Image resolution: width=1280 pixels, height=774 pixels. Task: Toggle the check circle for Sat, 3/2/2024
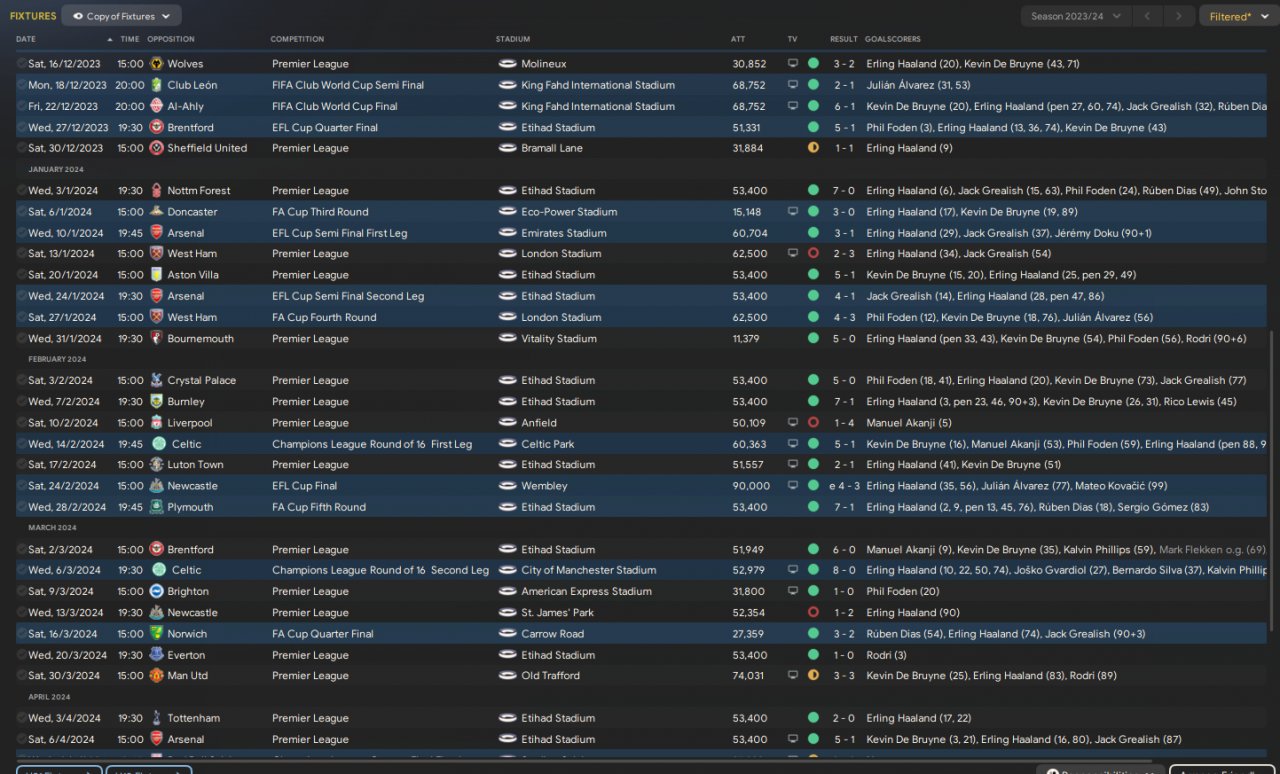point(22,381)
